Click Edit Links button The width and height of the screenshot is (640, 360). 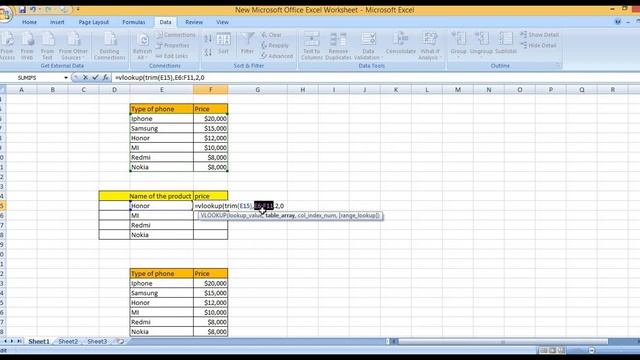[x=172, y=56]
